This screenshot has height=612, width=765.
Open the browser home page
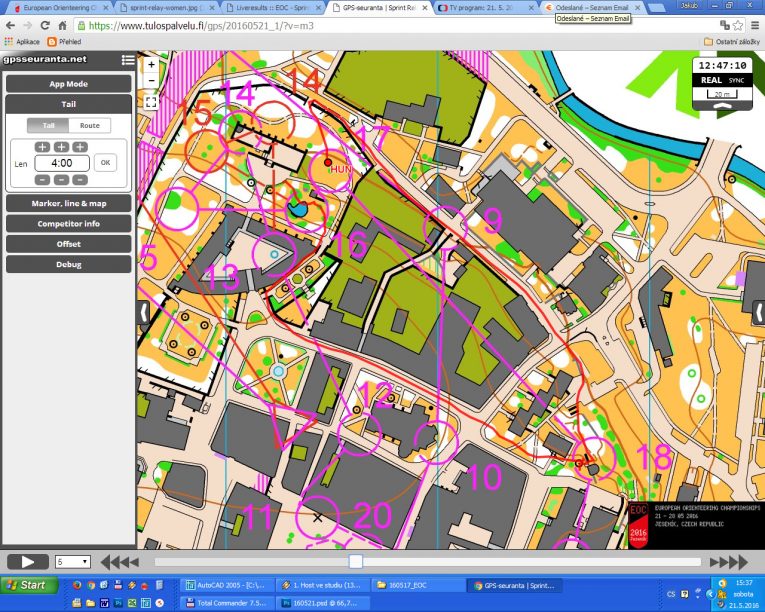tap(62, 26)
